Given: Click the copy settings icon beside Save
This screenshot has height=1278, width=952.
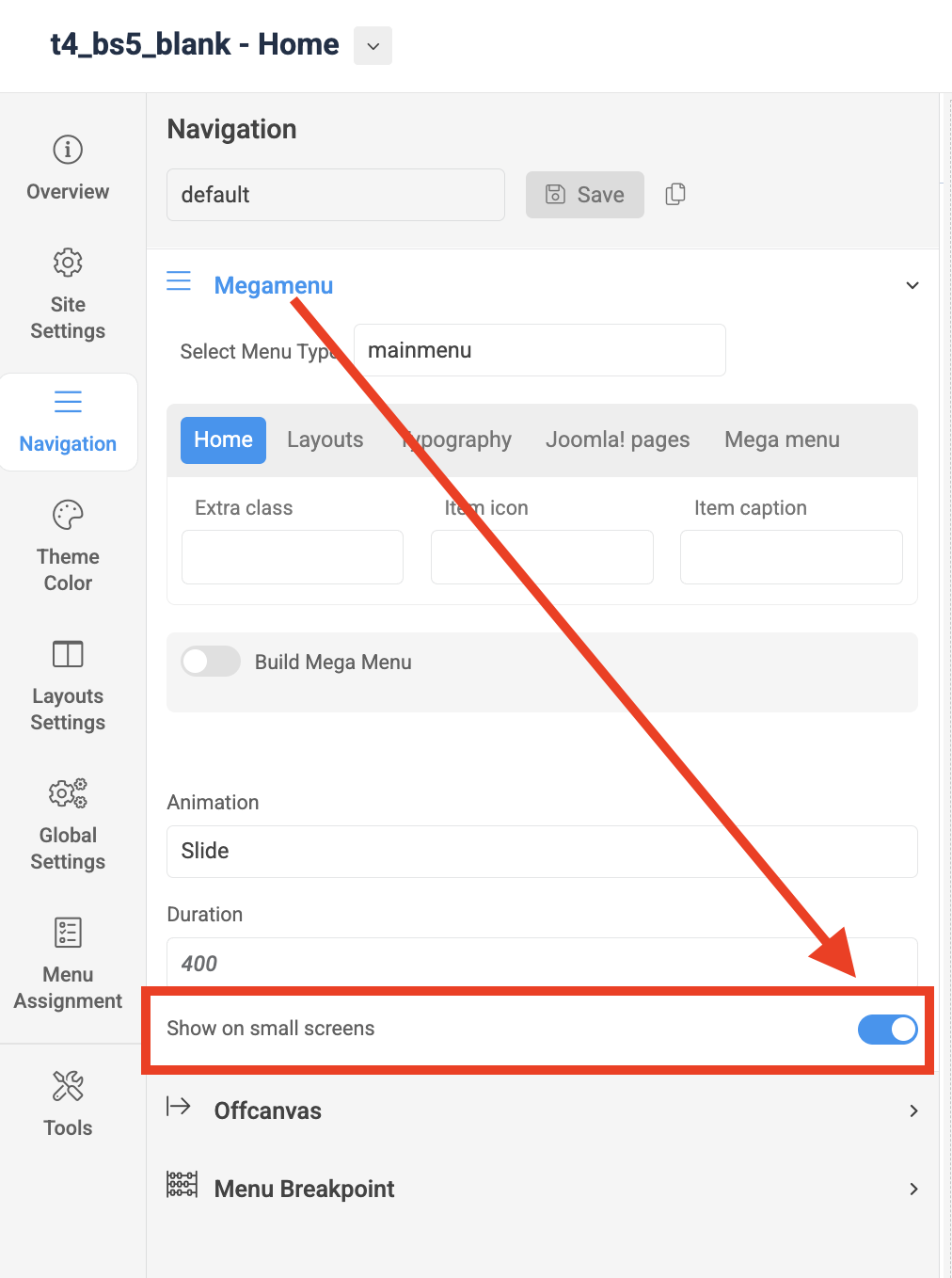Looking at the screenshot, I should [x=675, y=194].
